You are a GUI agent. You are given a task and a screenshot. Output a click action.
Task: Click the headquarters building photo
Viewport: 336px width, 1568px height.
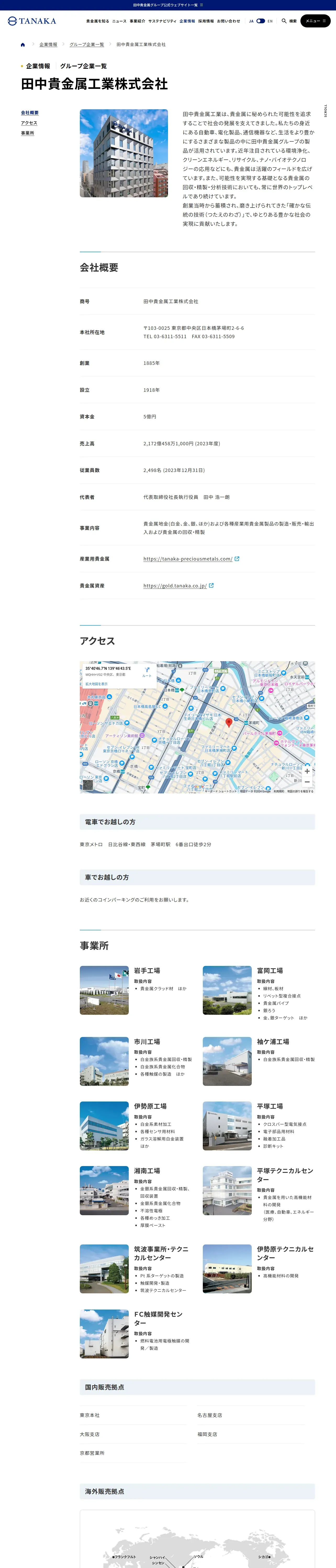pos(124,153)
